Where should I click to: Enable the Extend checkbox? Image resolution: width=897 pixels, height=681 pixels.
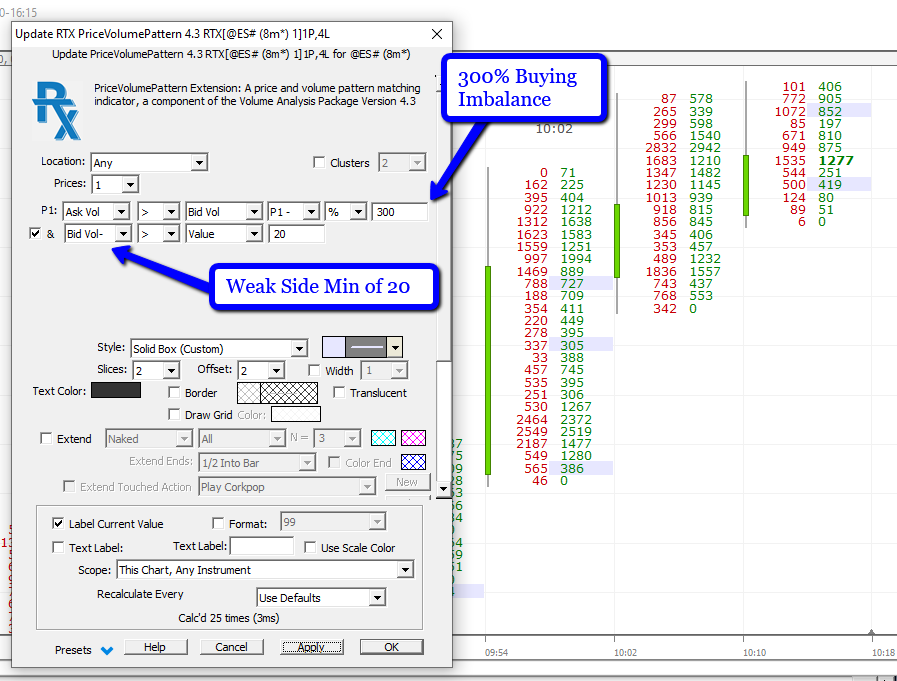[x=46, y=438]
